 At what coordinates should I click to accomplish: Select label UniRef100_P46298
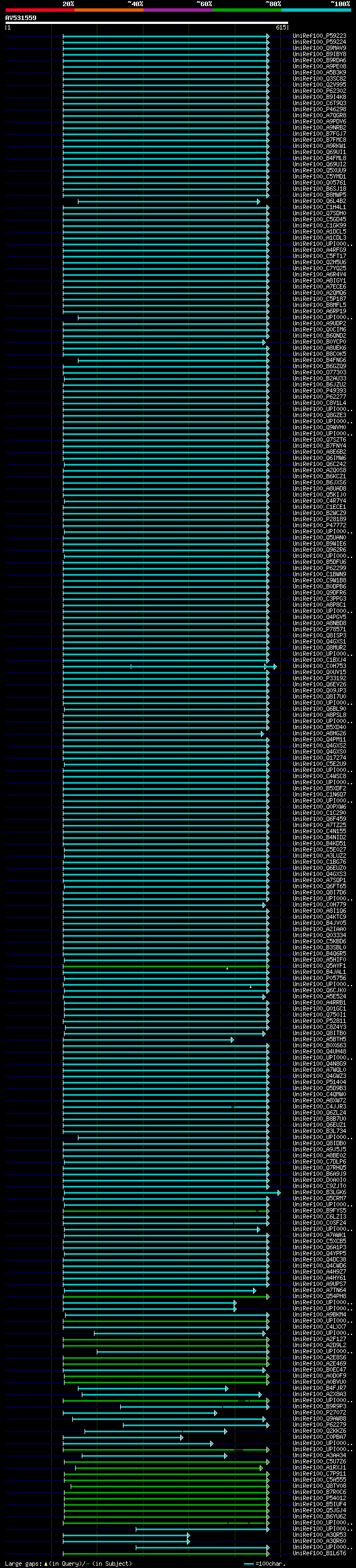319,109
